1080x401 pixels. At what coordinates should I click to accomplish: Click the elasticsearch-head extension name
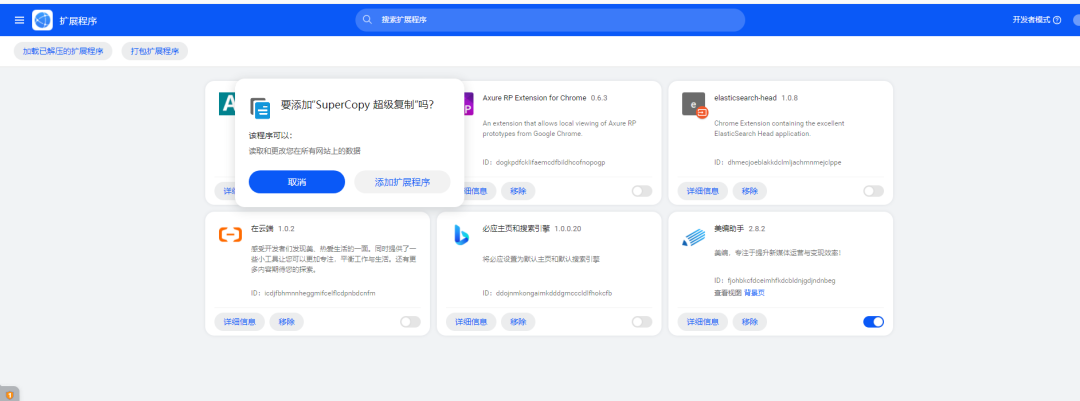pos(745,97)
